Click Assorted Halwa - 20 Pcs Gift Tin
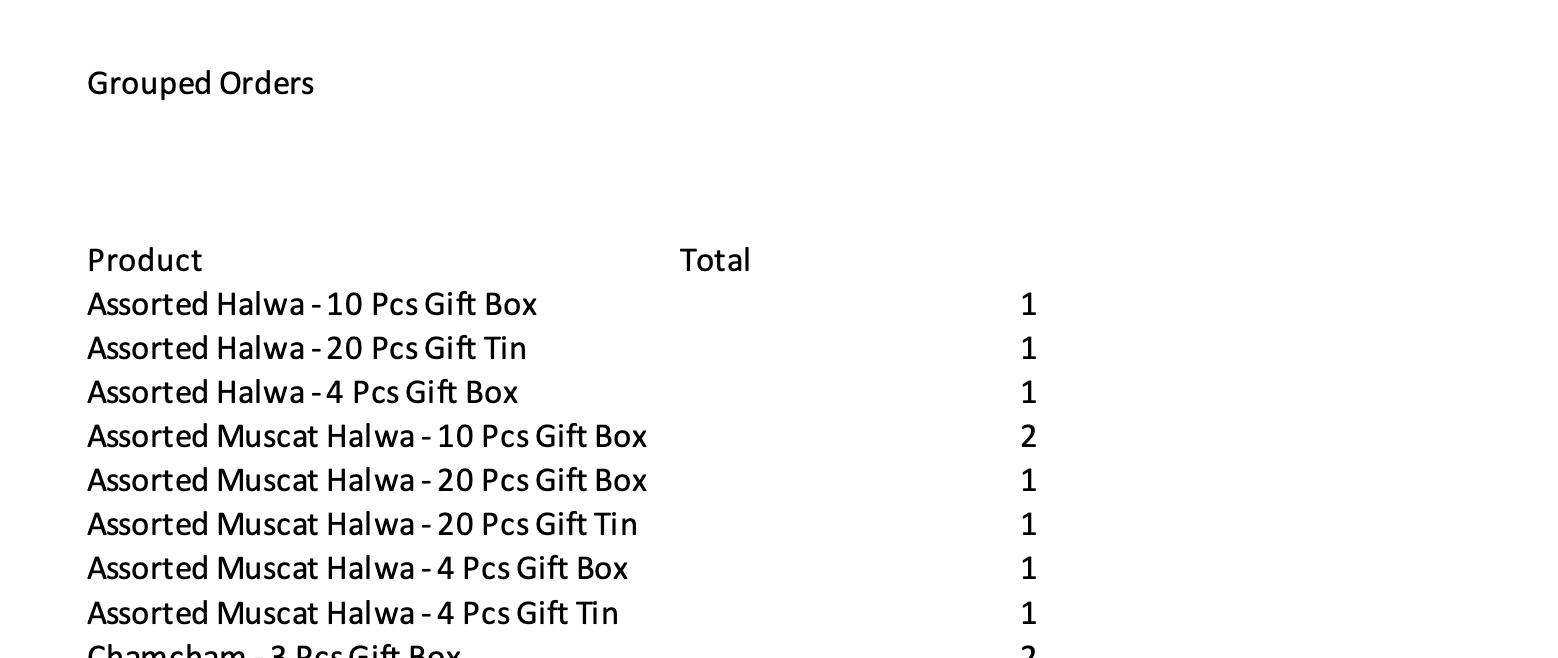This screenshot has height=658, width=1558. coord(306,349)
